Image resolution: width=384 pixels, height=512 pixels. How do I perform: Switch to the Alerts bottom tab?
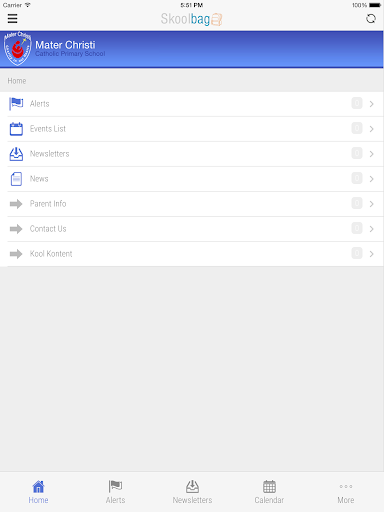(115, 492)
